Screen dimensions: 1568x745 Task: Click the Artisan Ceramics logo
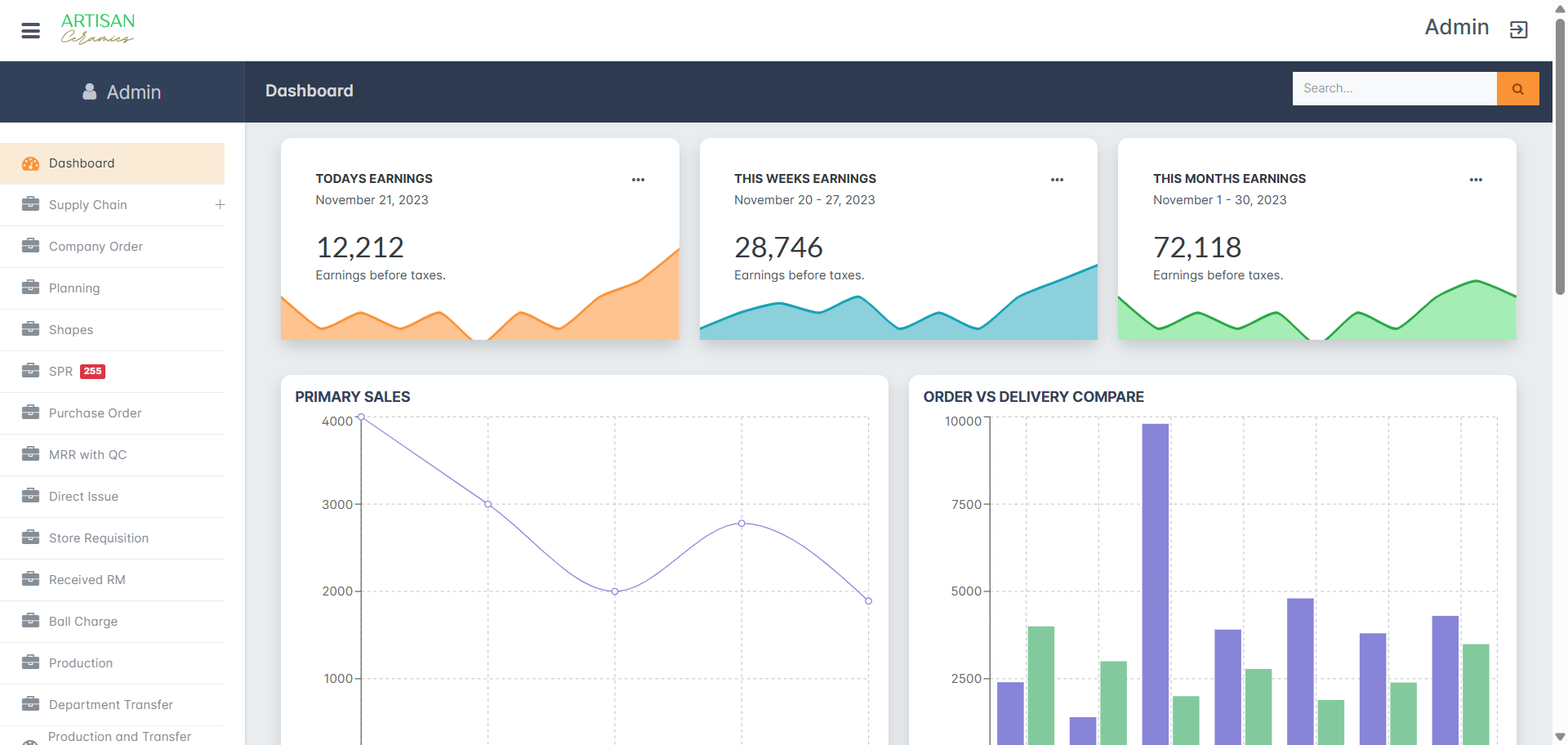click(98, 29)
